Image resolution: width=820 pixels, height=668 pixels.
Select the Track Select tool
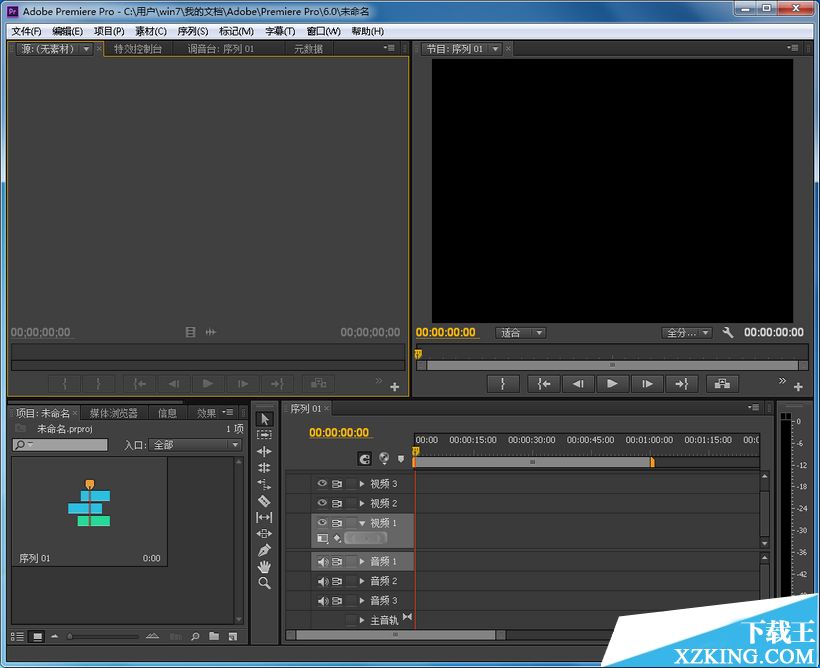[264, 435]
